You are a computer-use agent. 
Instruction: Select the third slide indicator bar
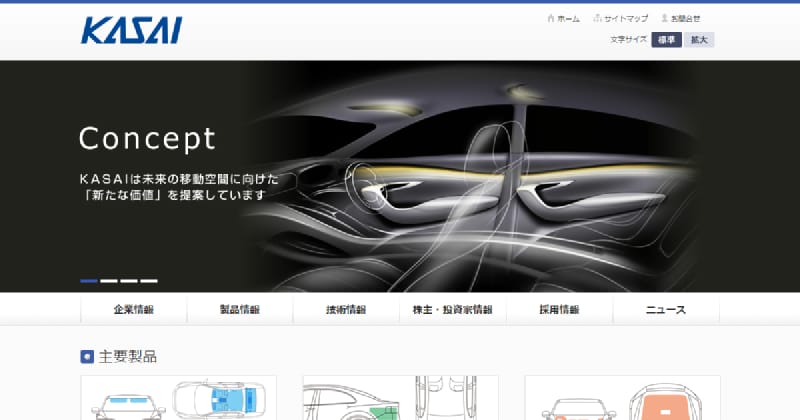[129, 281]
